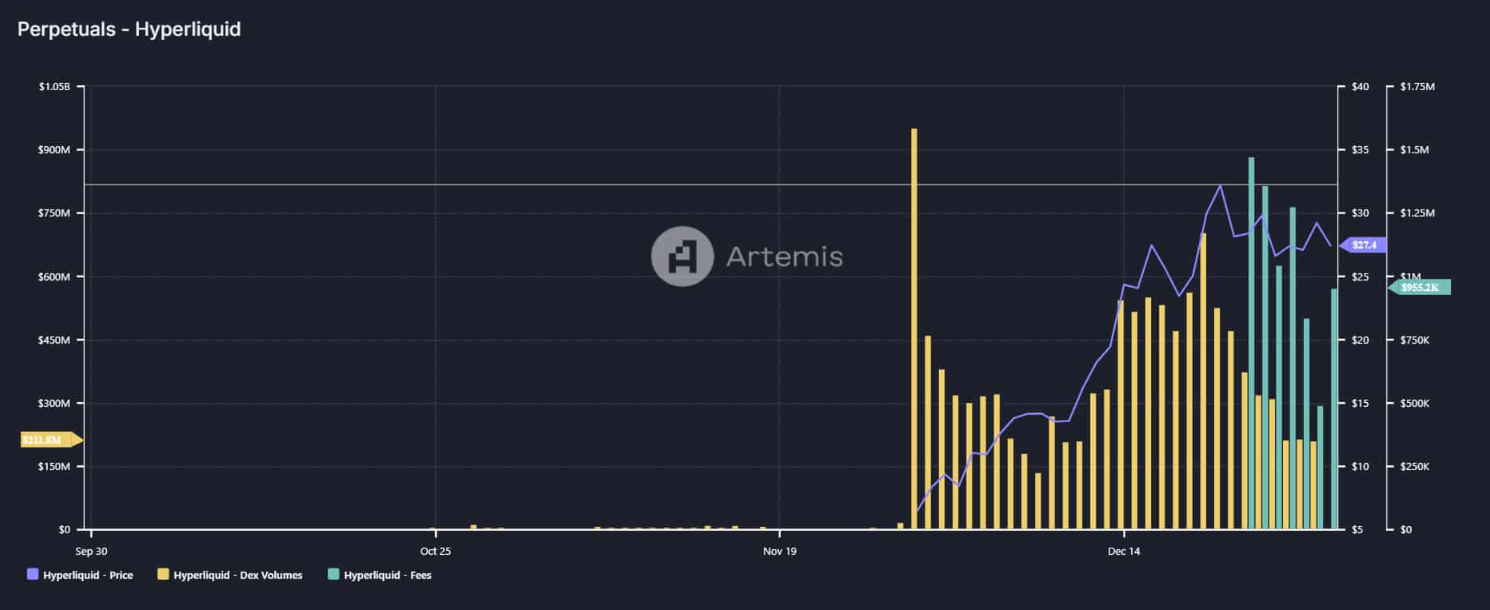Click the "Dec 14" date axis label
Screen dimensions: 1490x610
[1124, 551]
